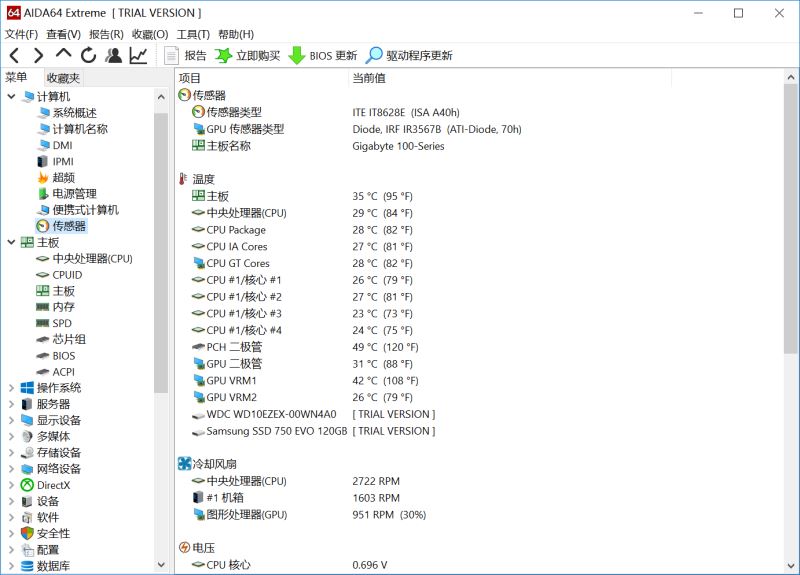800x575 pixels.
Task: Collapse the 计算机 tree node
Action: (x=11, y=96)
